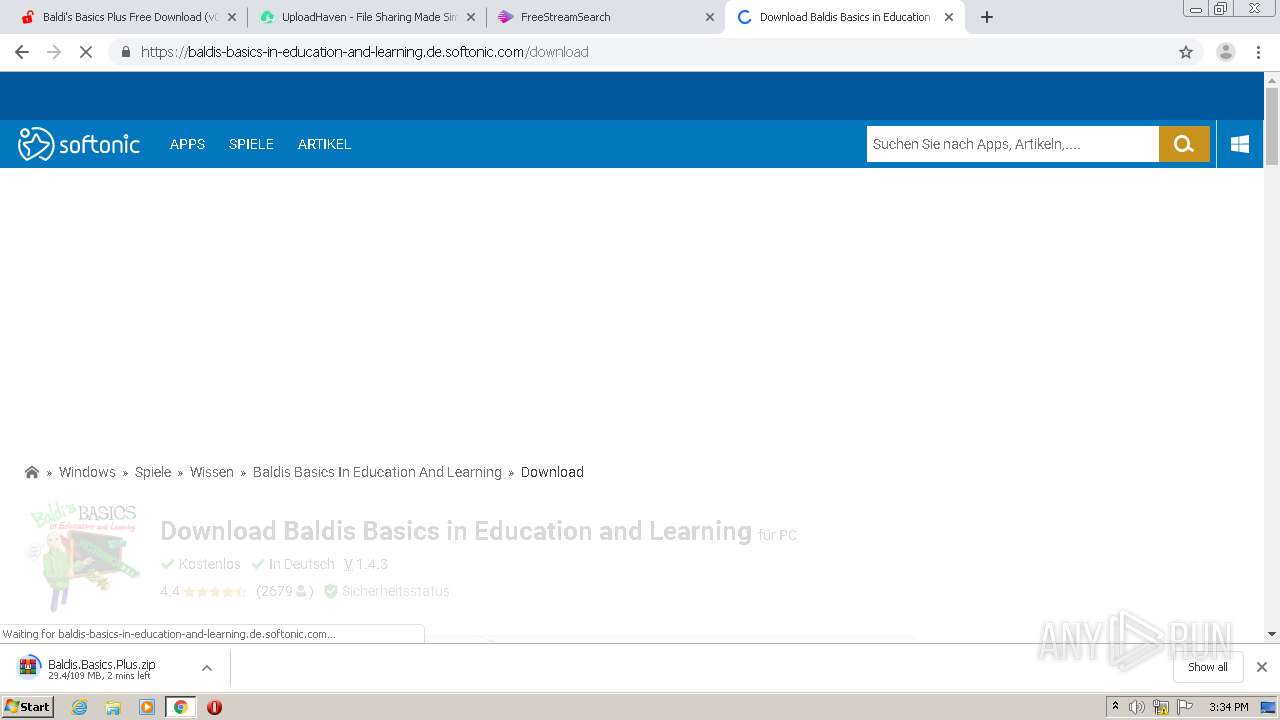Click the V 1.4.3 version text
Screen dimensions: 1280x720
[x=366, y=564]
